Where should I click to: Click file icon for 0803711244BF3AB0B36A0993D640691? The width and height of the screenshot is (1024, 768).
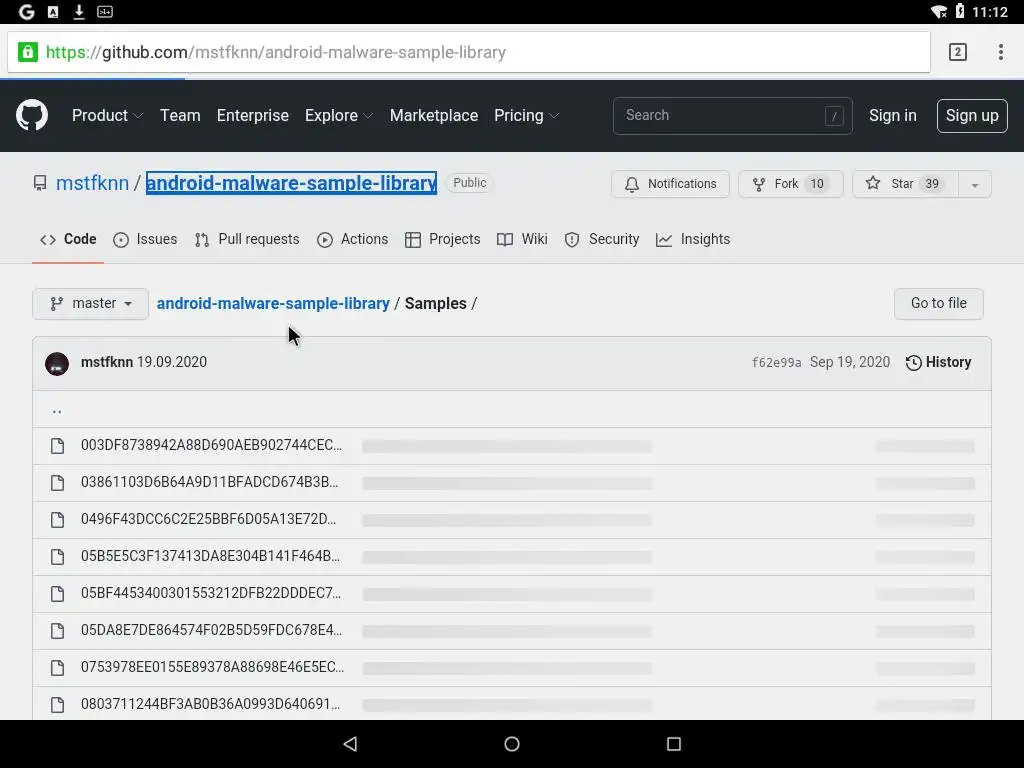coord(57,705)
